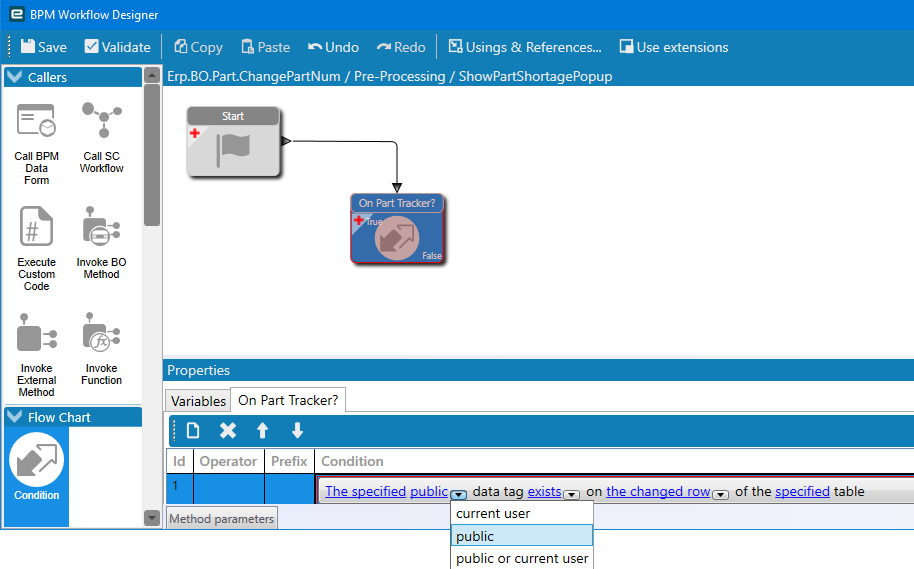Click the 'exists' link
This screenshot has width=914, height=569.
544,491
